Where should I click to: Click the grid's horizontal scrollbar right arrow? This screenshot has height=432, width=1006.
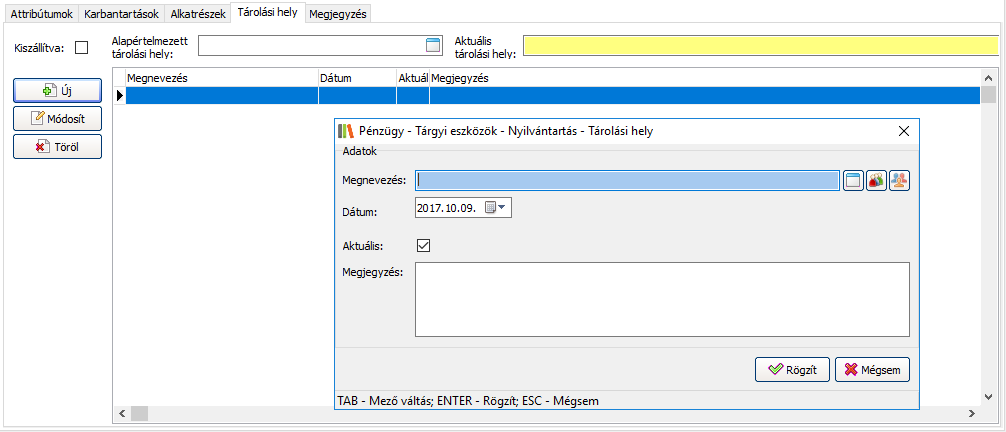[970, 414]
